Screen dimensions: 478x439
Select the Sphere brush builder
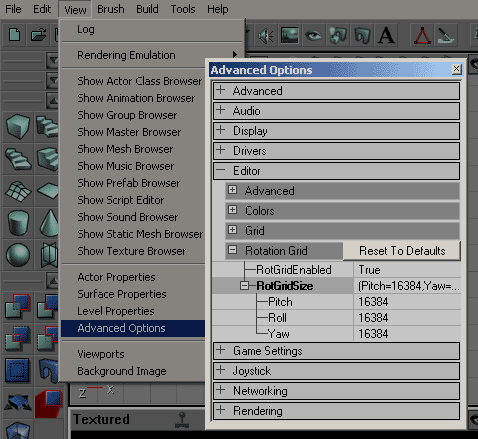pyautogui.click(x=18, y=255)
